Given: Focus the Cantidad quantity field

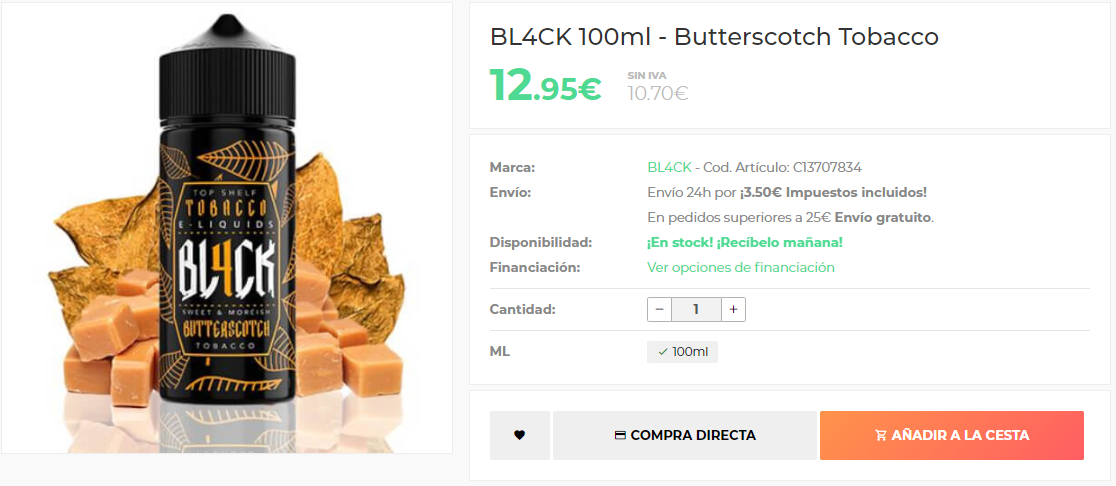Looking at the screenshot, I should [x=696, y=310].
